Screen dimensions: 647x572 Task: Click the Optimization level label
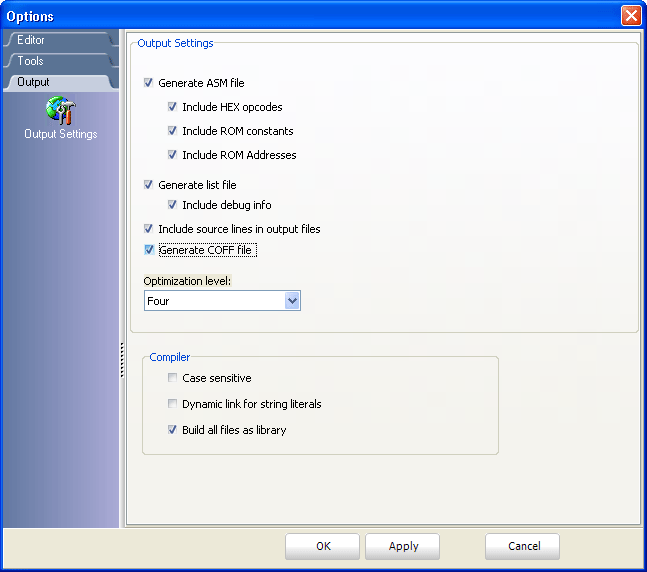(x=187, y=281)
